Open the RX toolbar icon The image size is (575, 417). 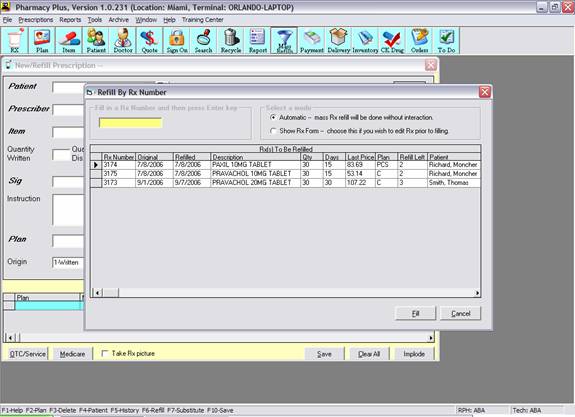(15, 40)
